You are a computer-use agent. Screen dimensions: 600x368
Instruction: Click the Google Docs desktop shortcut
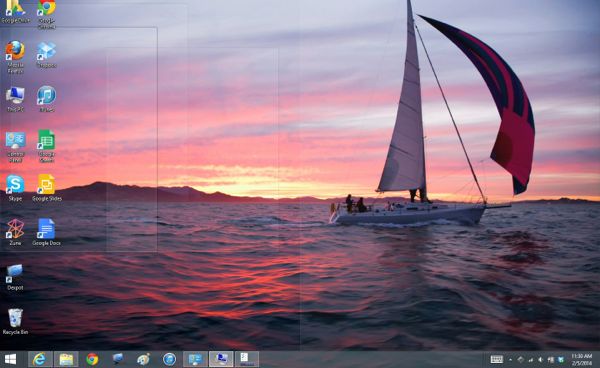pos(46,232)
